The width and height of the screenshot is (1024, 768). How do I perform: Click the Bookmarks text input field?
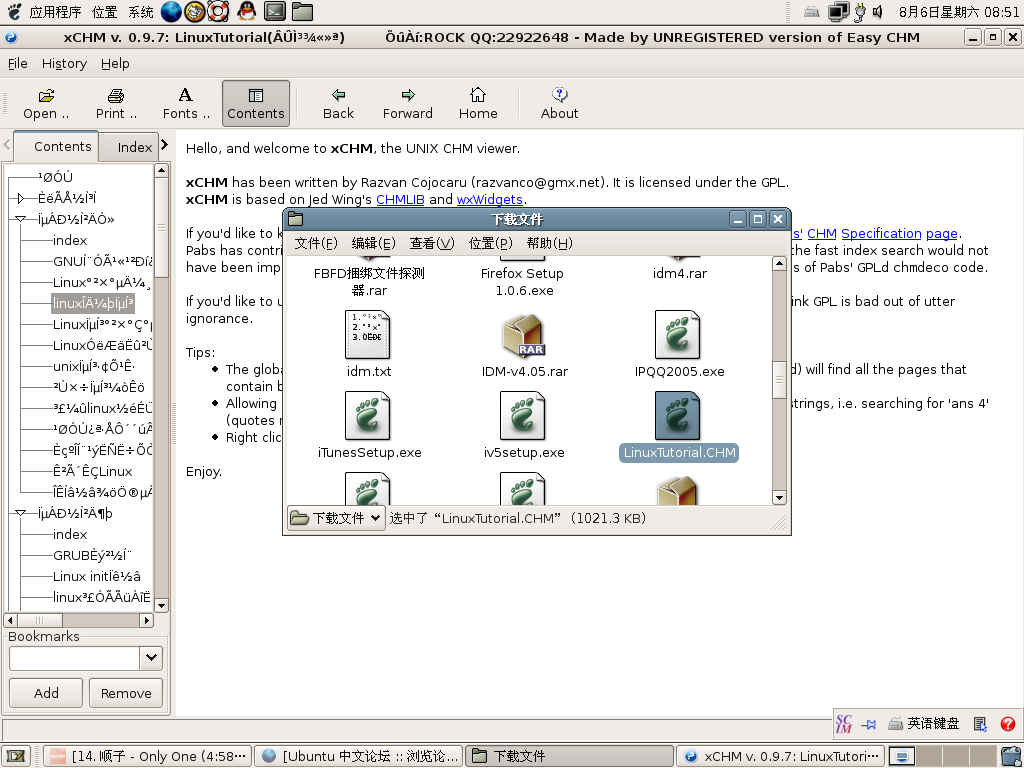[x=74, y=658]
